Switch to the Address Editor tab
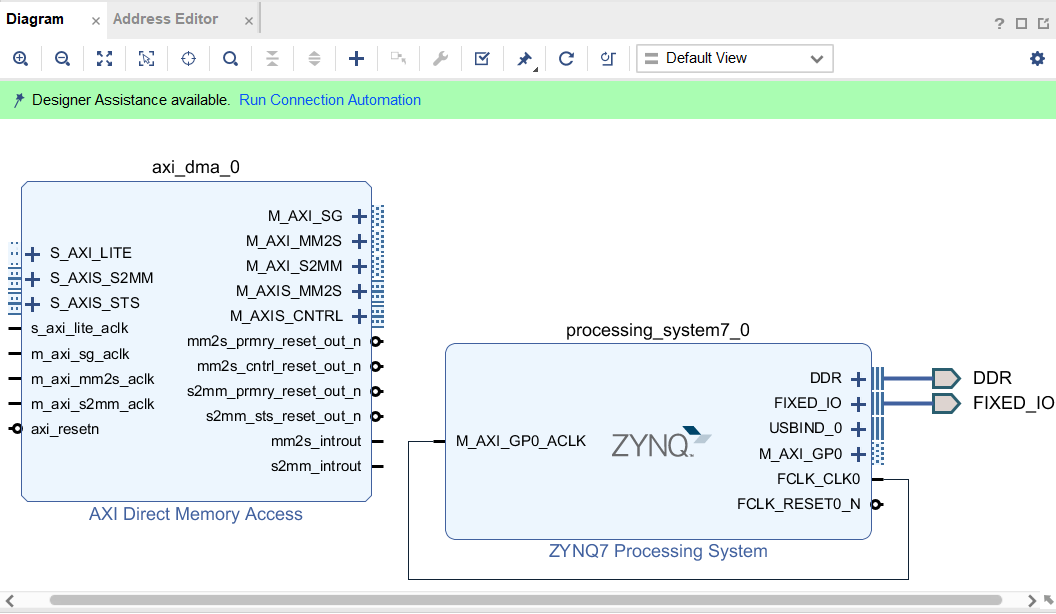1056x614 pixels. pyautogui.click(x=166, y=18)
